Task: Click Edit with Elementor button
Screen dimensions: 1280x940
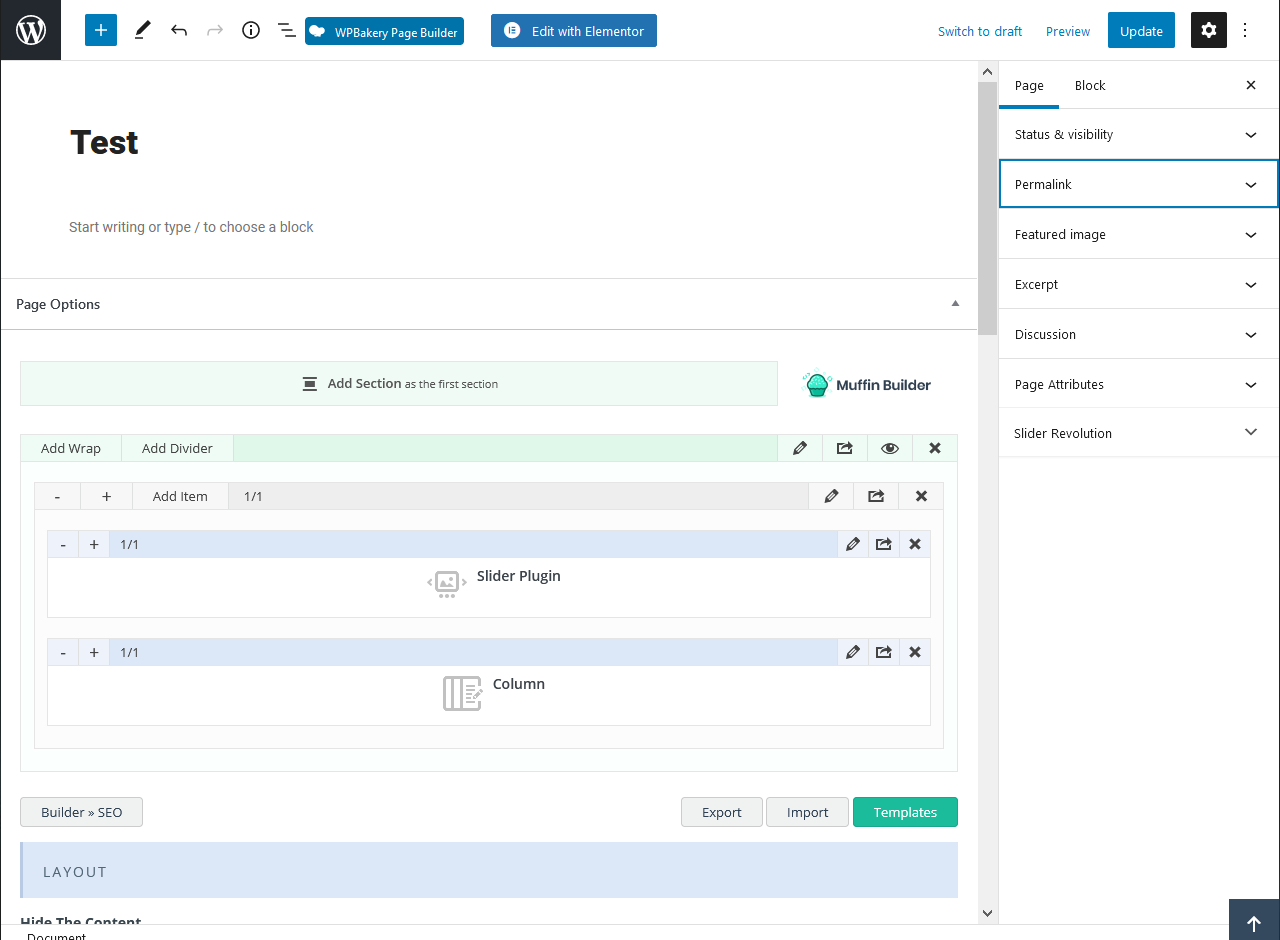Action: (574, 31)
